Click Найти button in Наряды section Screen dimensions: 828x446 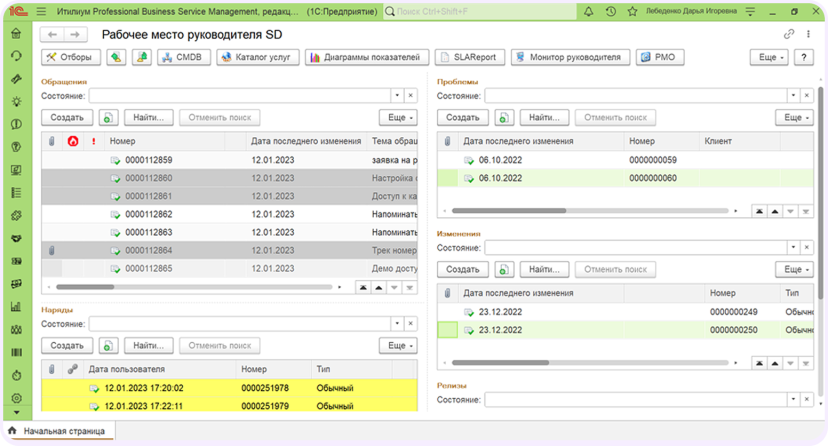pyautogui.click(x=148, y=346)
